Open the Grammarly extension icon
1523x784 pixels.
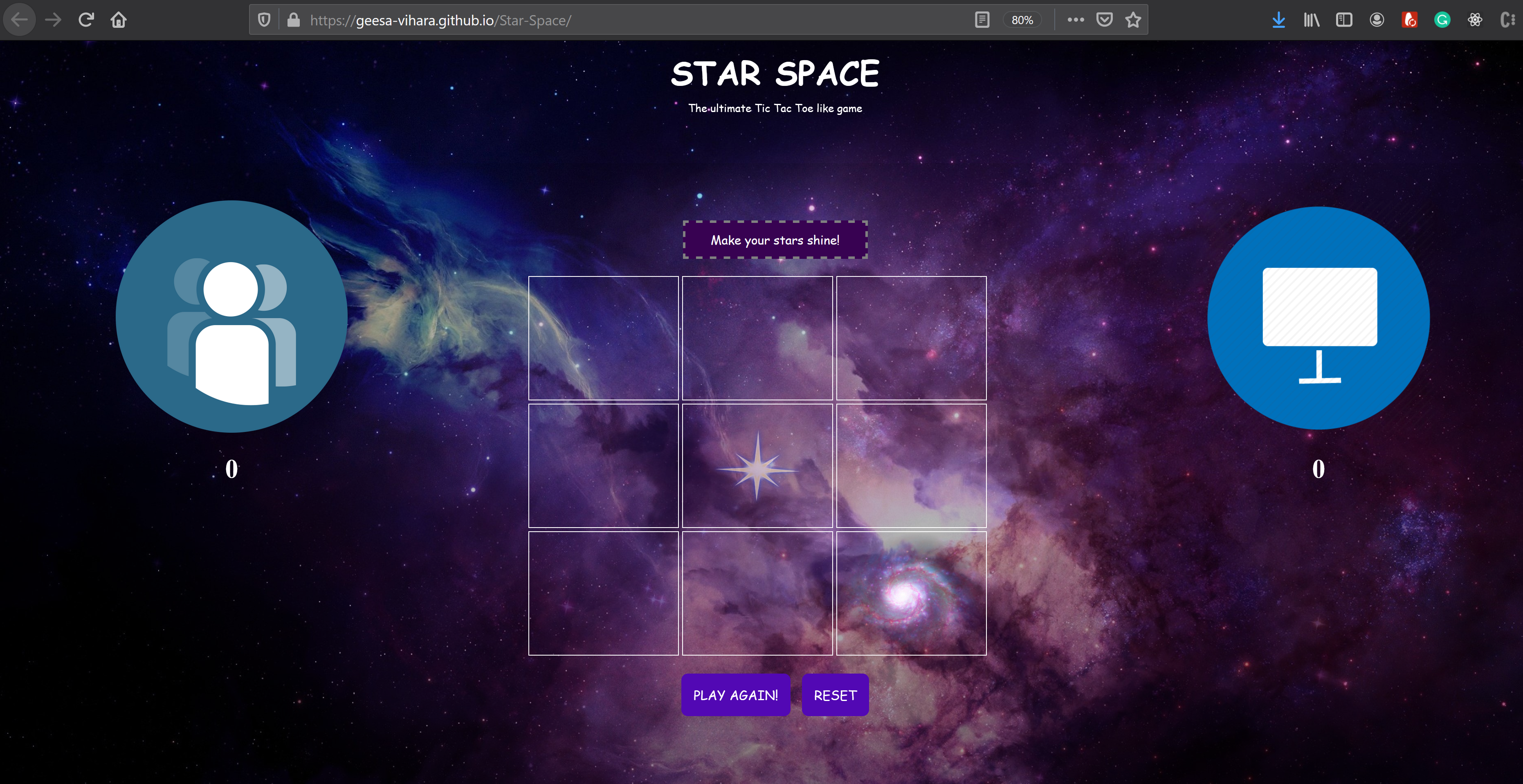point(1442,20)
